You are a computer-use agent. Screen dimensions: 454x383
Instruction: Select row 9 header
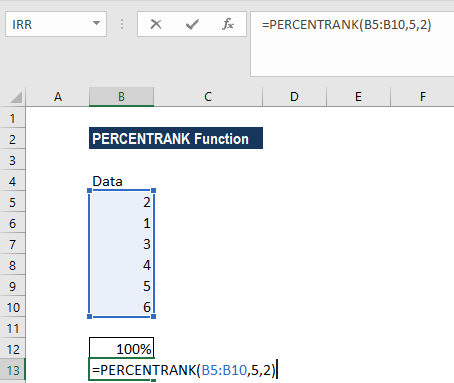coord(13,286)
